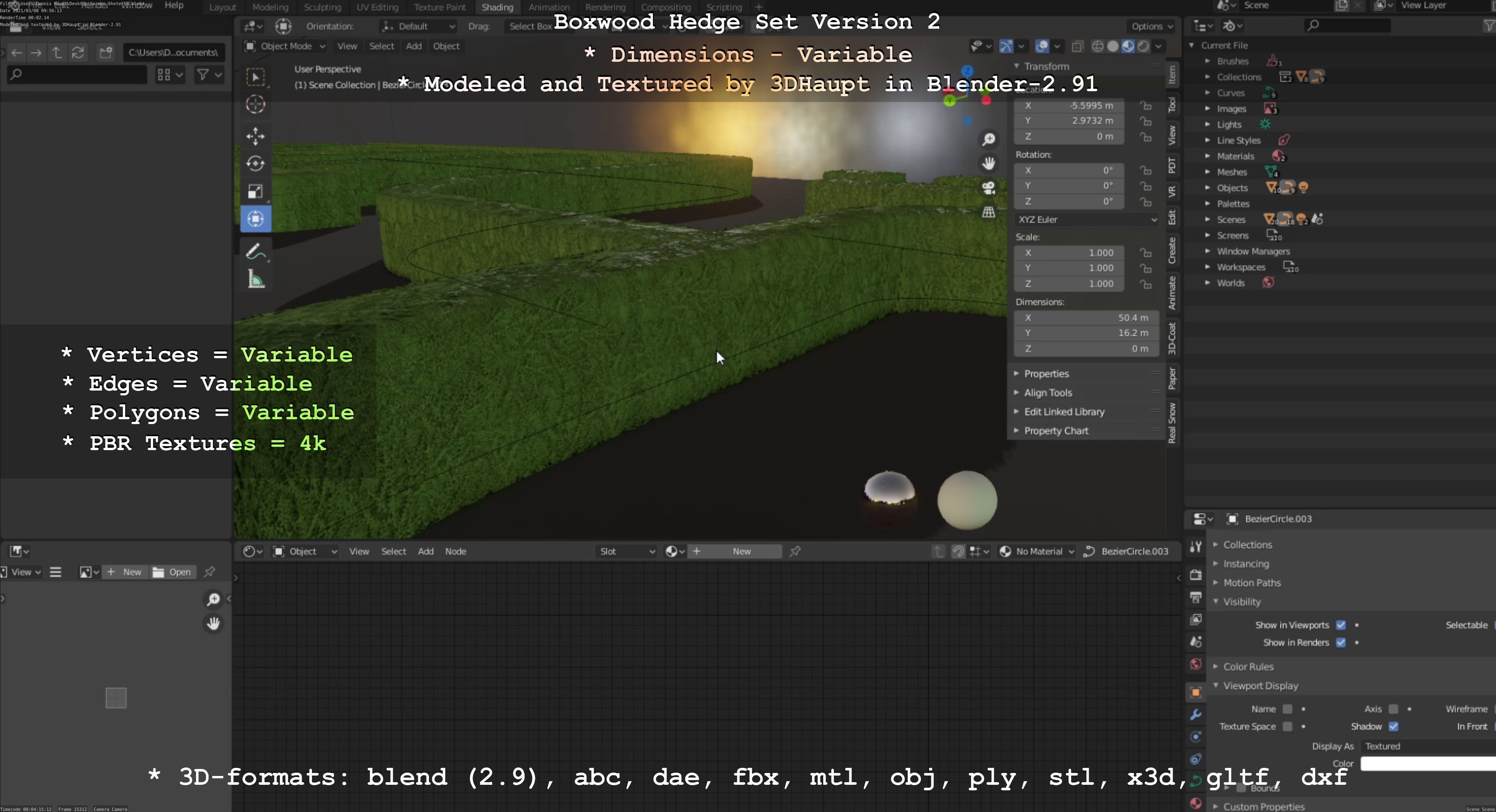Click the file browser search field
Screen dimensions: 1496x812
point(77,74)
